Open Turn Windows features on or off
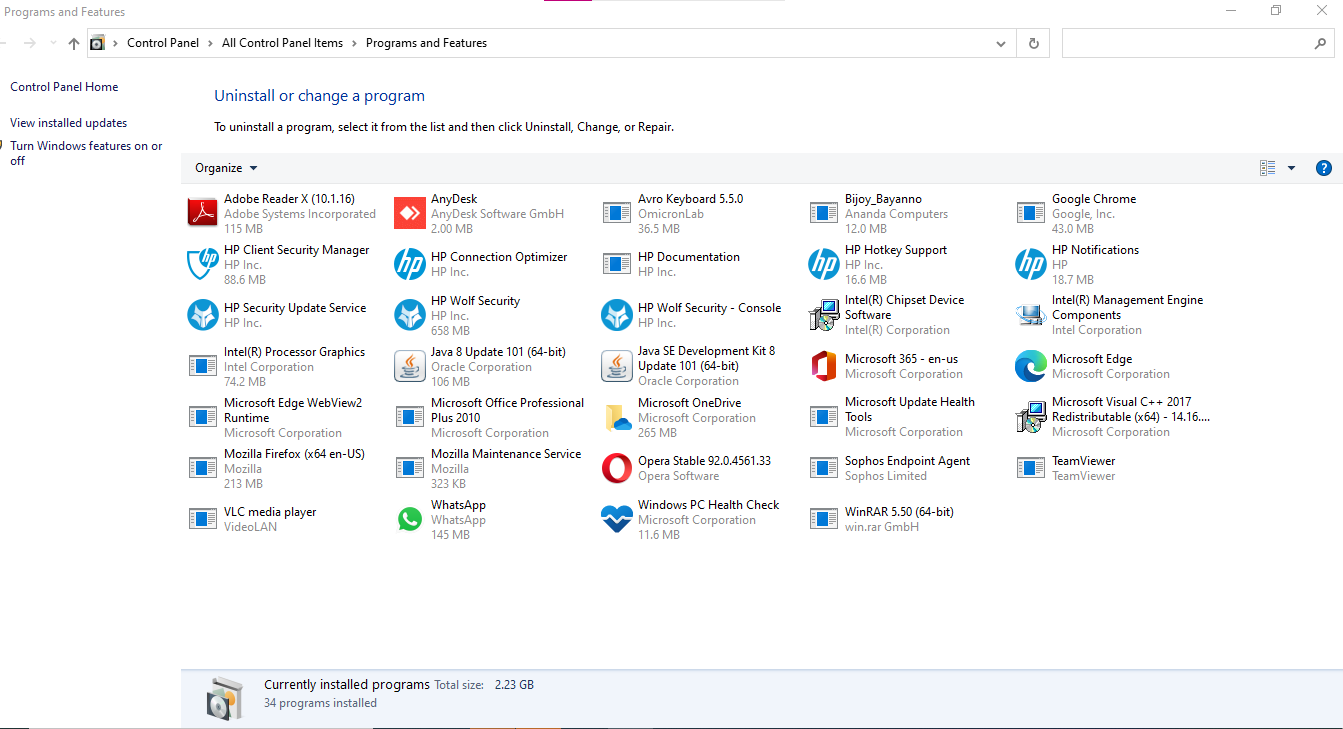Image resolution: width=1343 pixels, height=729 pixels. 86,153
